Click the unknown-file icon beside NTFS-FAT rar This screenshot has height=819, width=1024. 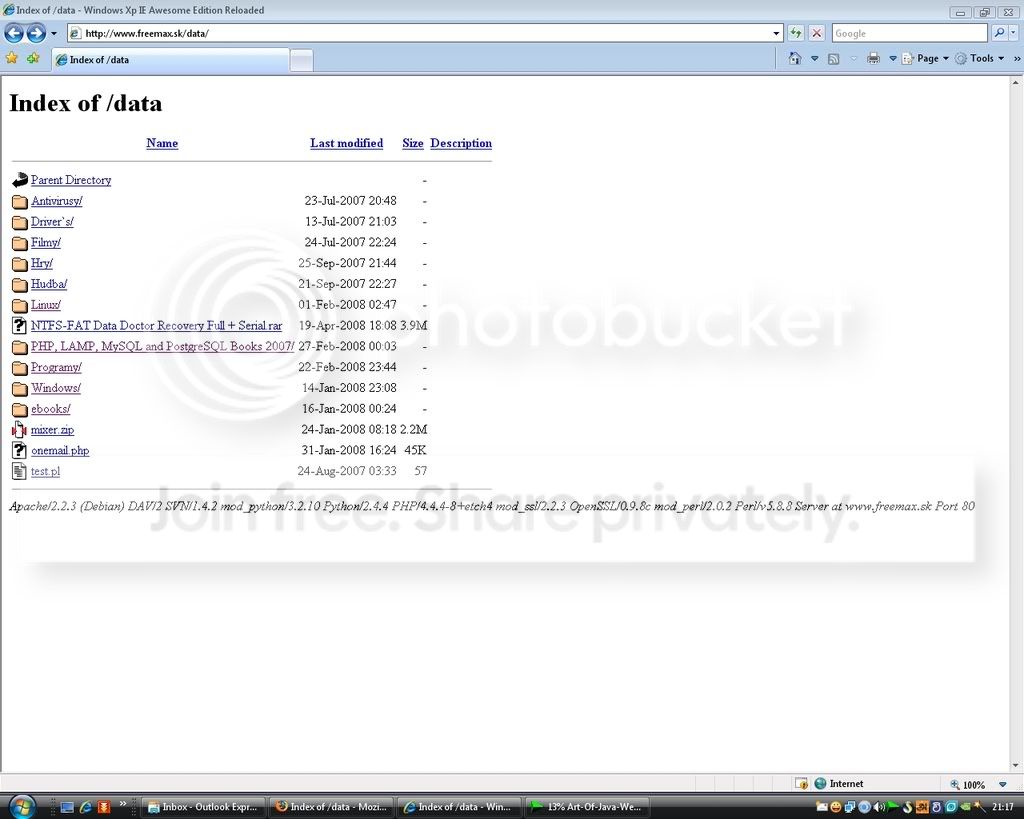[x=20, y=325]
